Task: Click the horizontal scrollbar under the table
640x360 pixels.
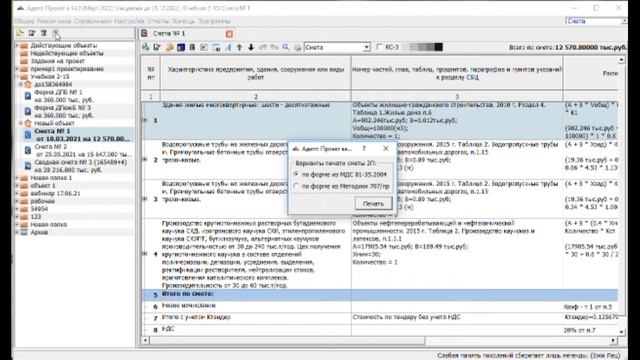Action: 287,340
